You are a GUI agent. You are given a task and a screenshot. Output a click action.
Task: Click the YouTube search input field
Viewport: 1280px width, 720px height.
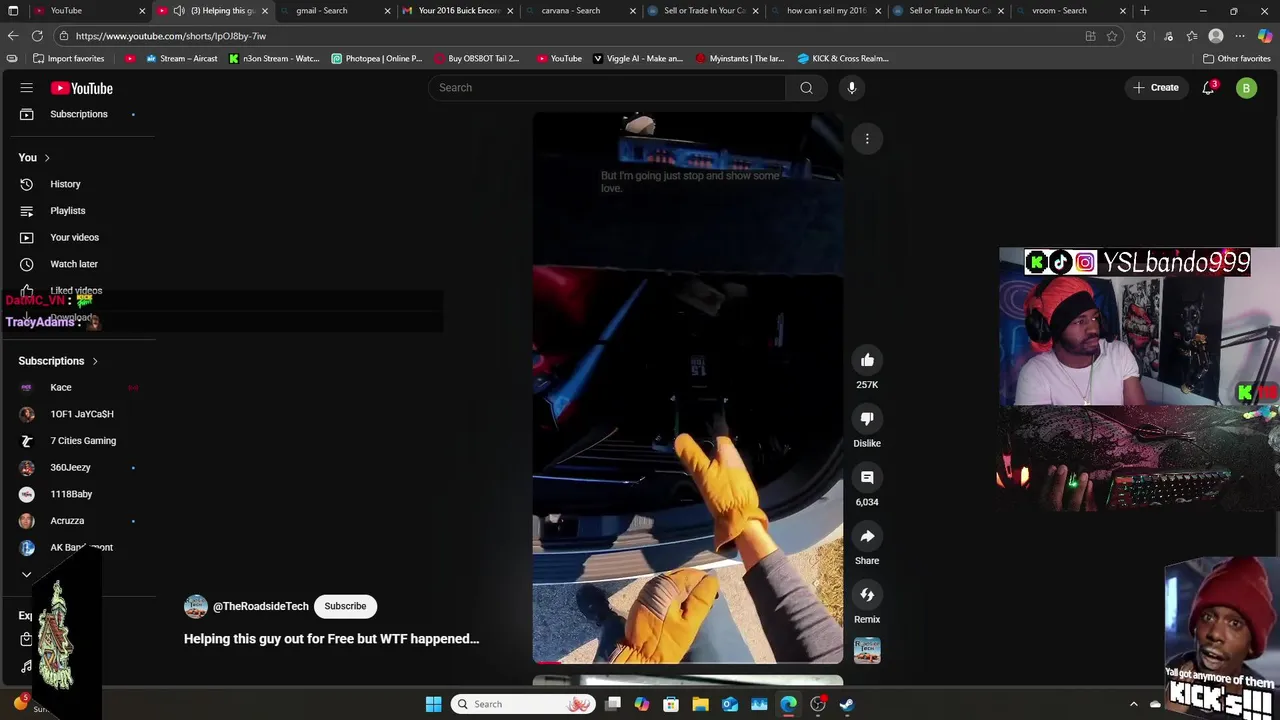608,88
